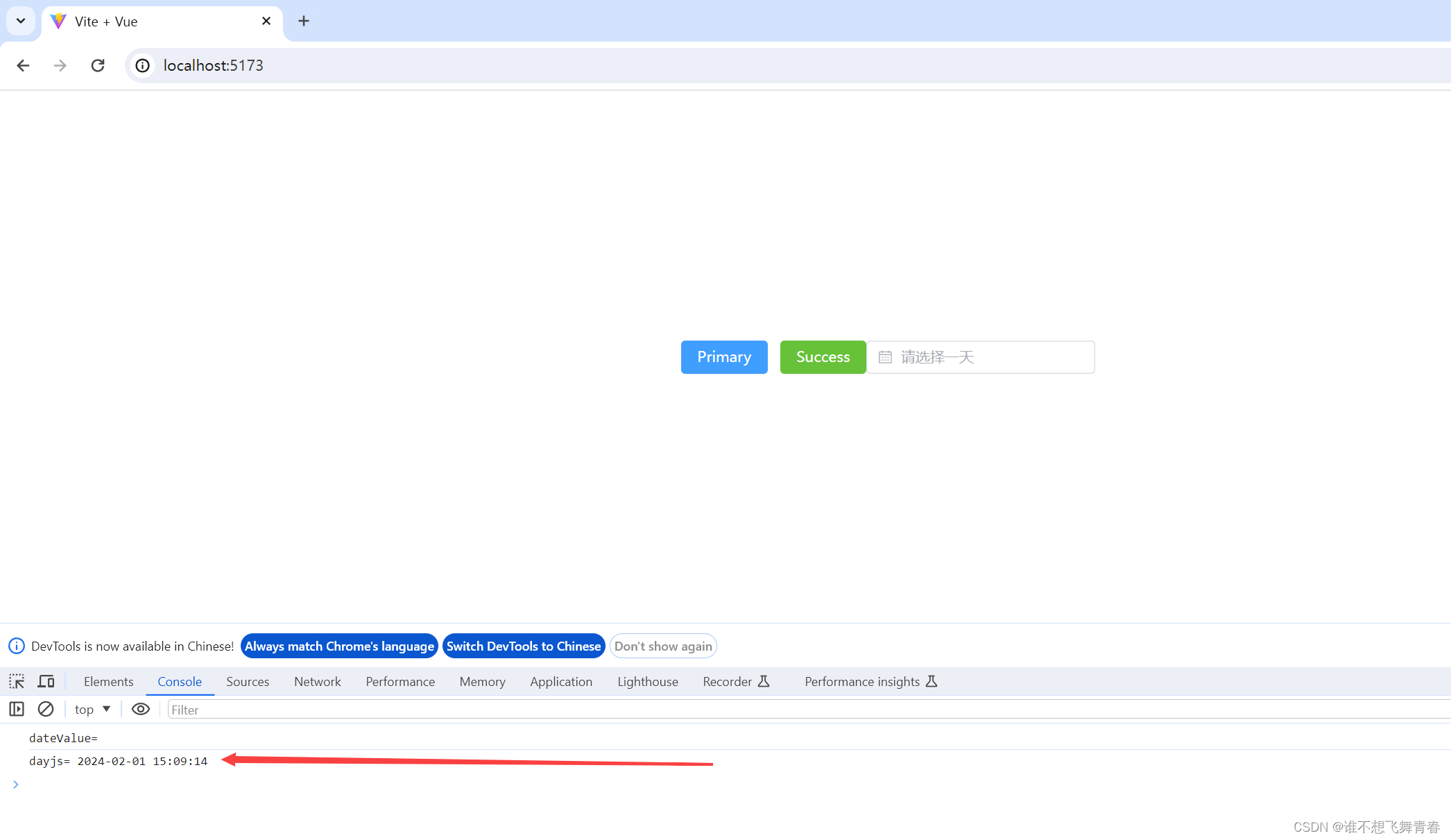The image size is (1451, 840).
Task: Click the Sources panel icon
Action: (x=247, y=681)
